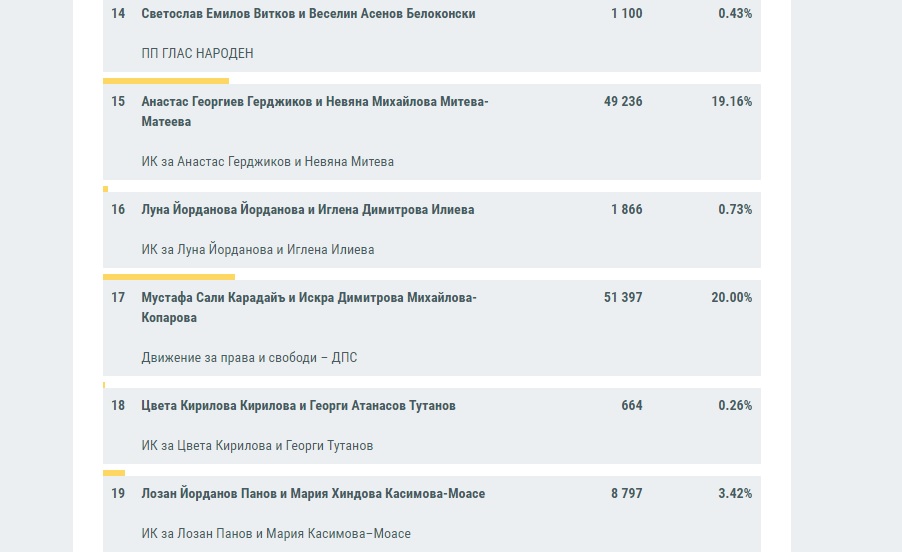Click yellow progress bar above candidate 15
Image resolution: width=902 pixels, height=552 pixels.
(x=166, y=81)
